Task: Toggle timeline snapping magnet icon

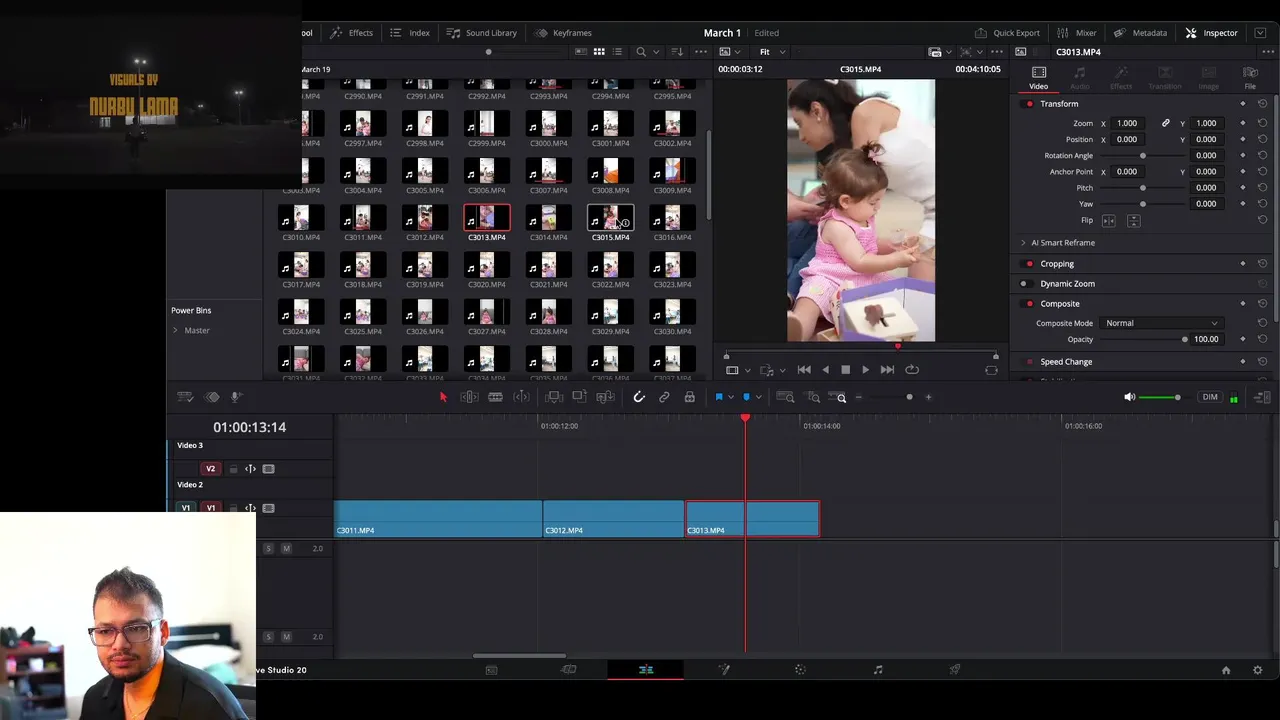Action: click(639, 397)
